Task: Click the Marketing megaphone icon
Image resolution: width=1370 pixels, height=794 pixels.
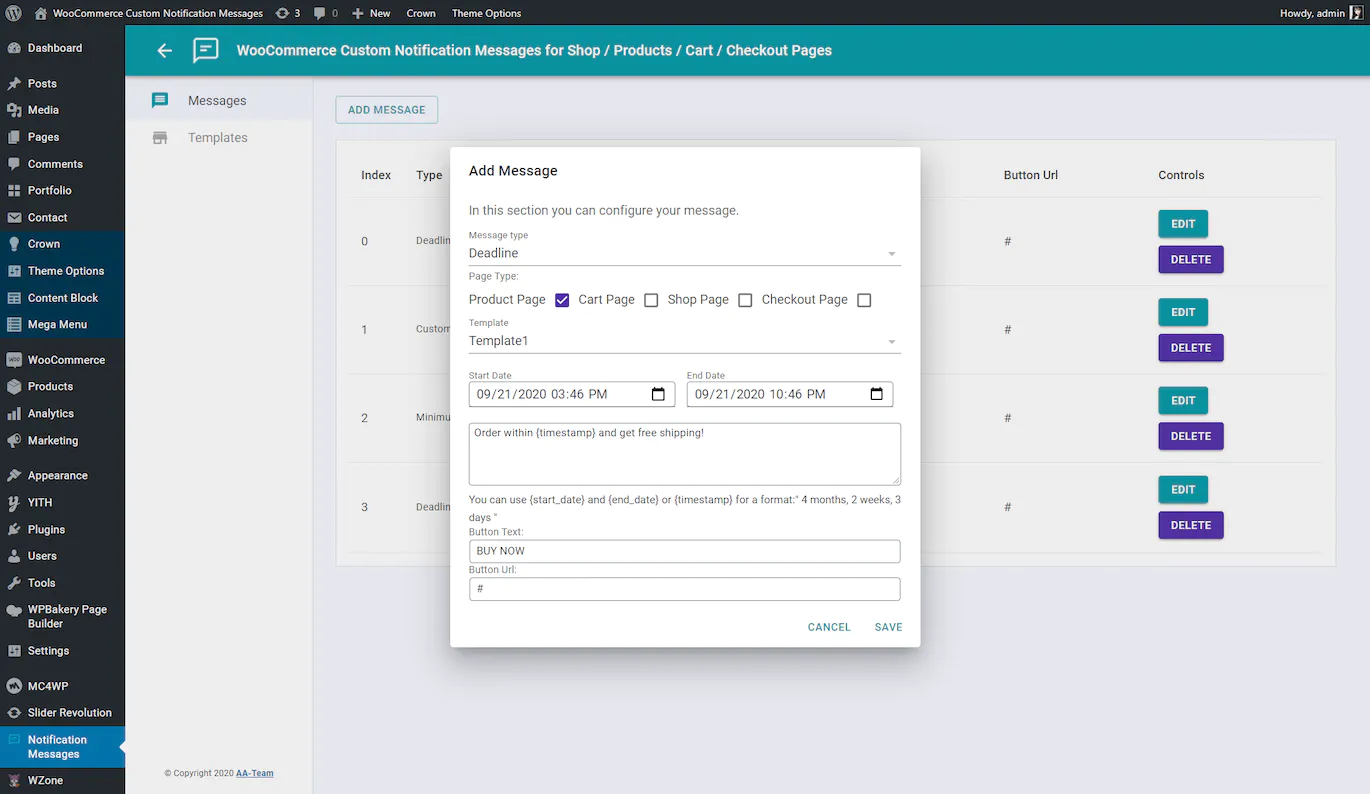Action: point(14,440)
